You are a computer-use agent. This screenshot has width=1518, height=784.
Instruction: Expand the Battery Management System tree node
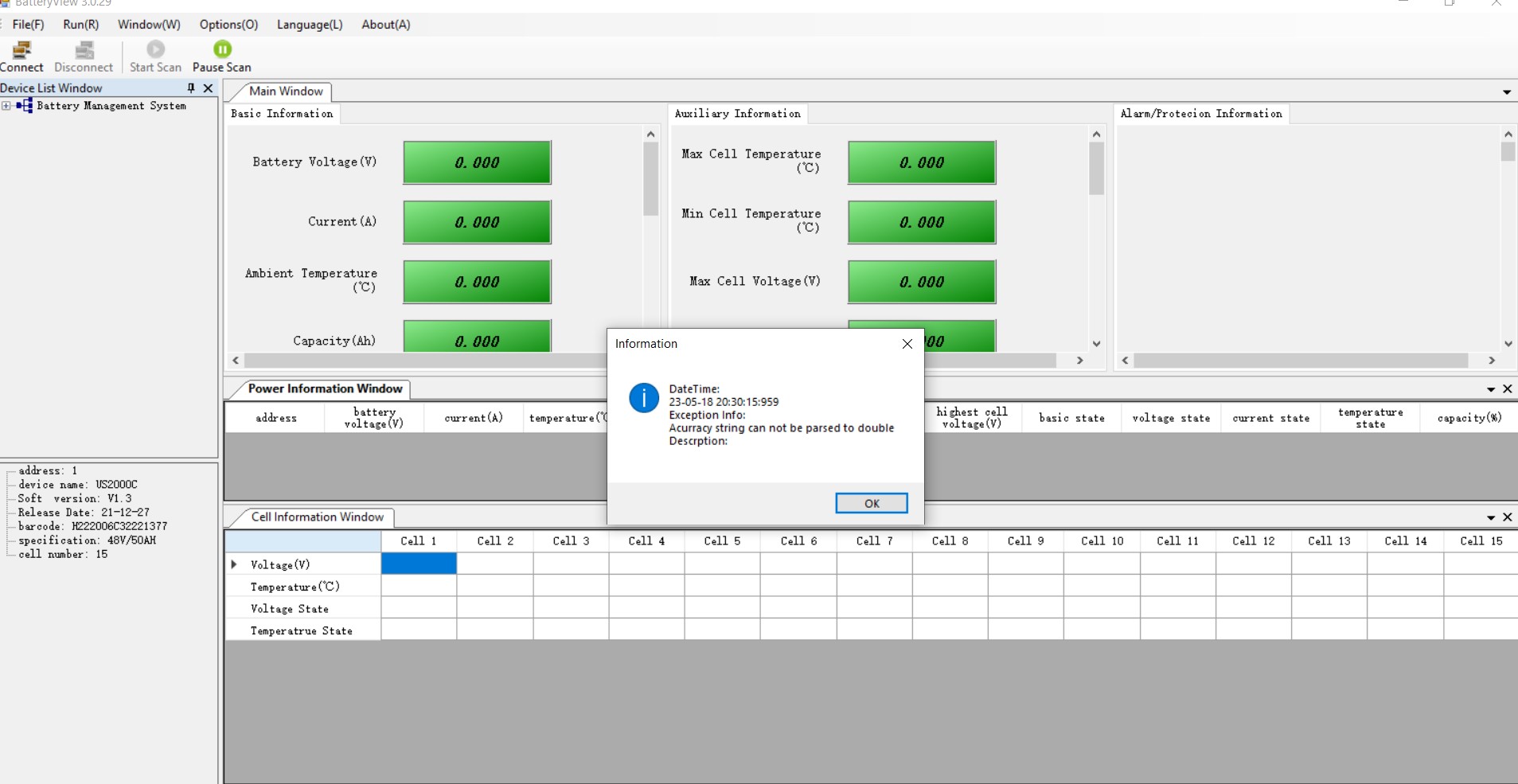[6, 106]
